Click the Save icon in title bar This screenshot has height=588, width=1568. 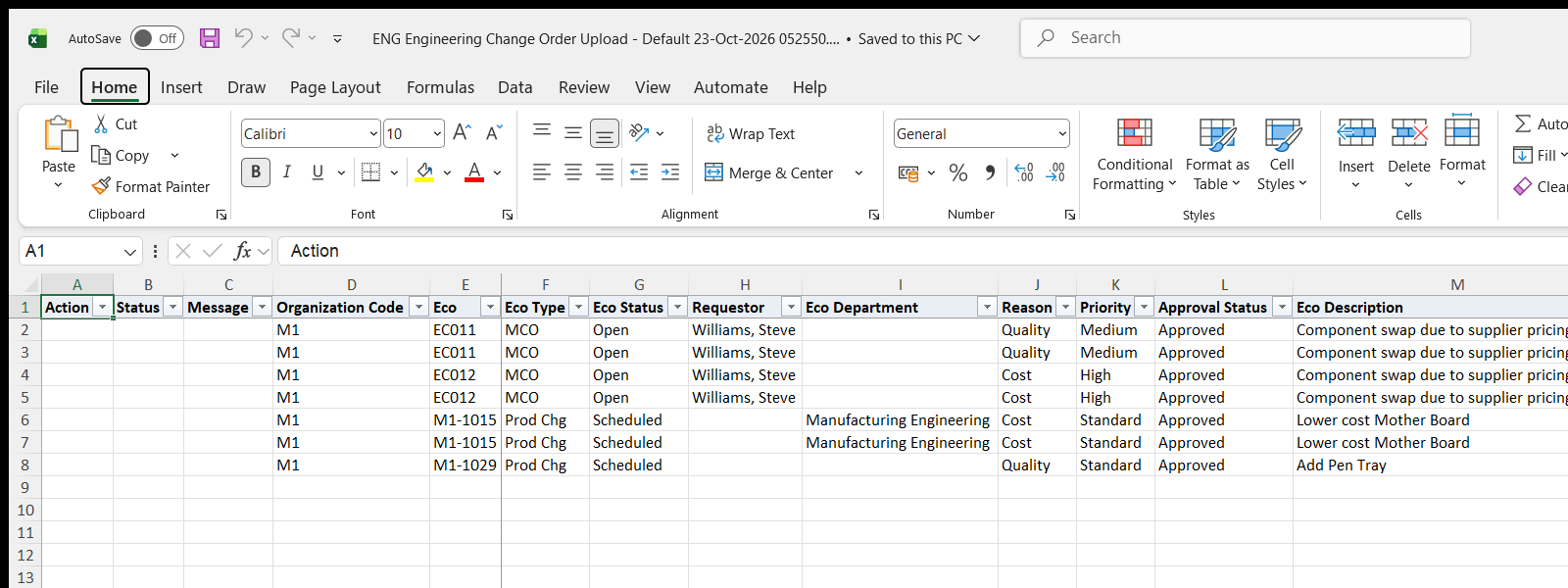pos(210,38)
